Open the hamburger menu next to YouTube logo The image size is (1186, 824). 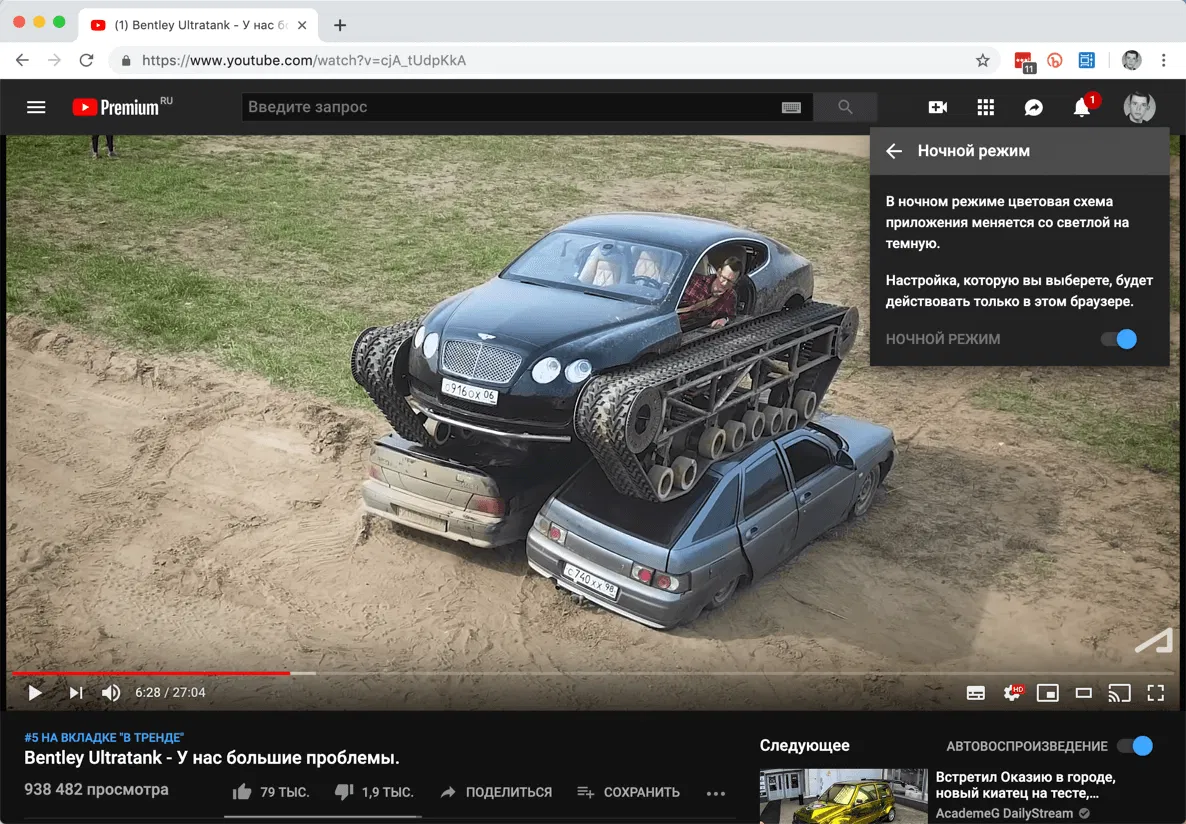36,107
